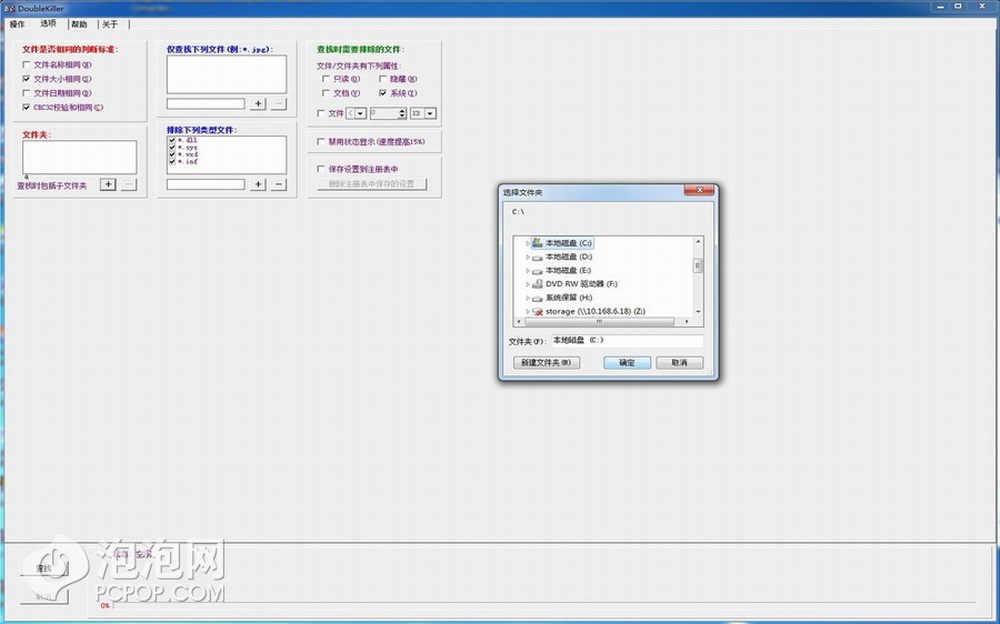1000x624 pixels.
Task: Uncheck the *.sys exclusion entry
Action: click(172, 147)
